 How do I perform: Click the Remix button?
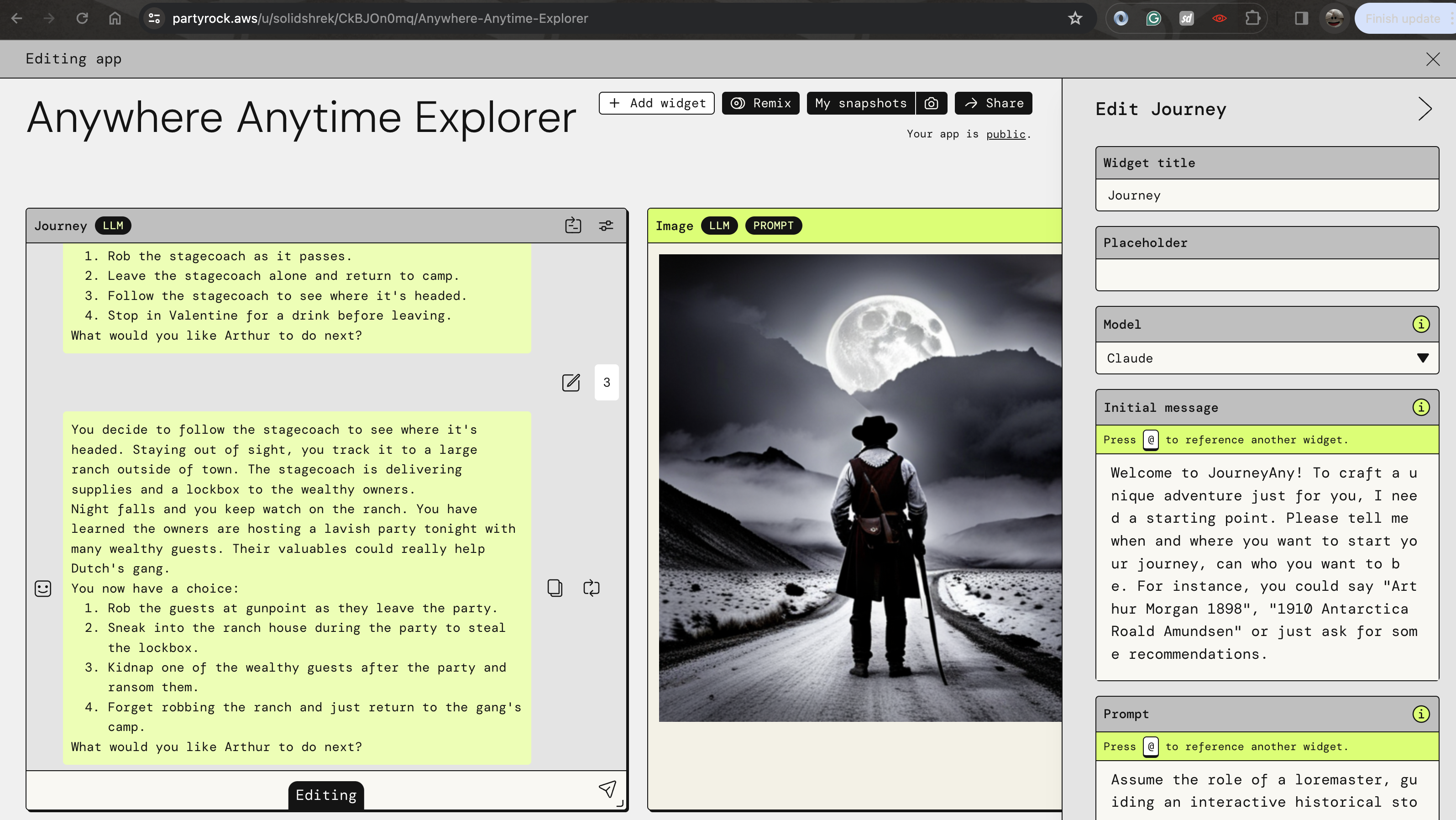pyautogui.click(x=760, y=104)
